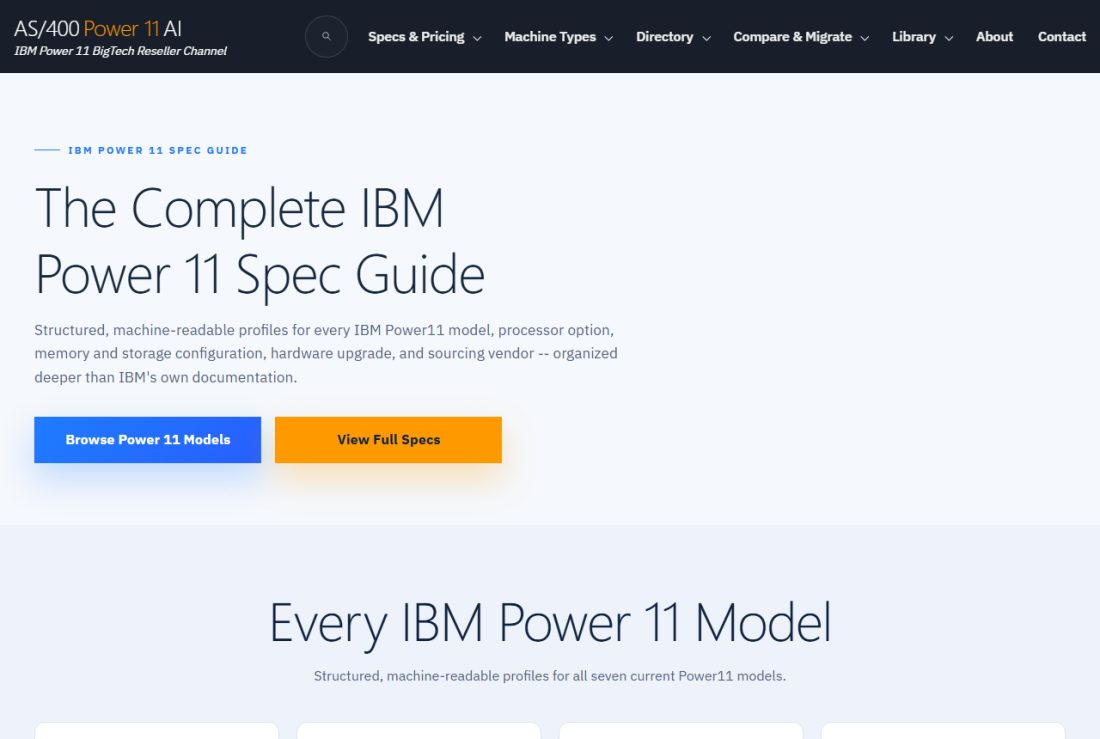Click the 'Structured, machine-readable profiles for every' paragraph
The image size is (1100, 739).
[326, 354]
